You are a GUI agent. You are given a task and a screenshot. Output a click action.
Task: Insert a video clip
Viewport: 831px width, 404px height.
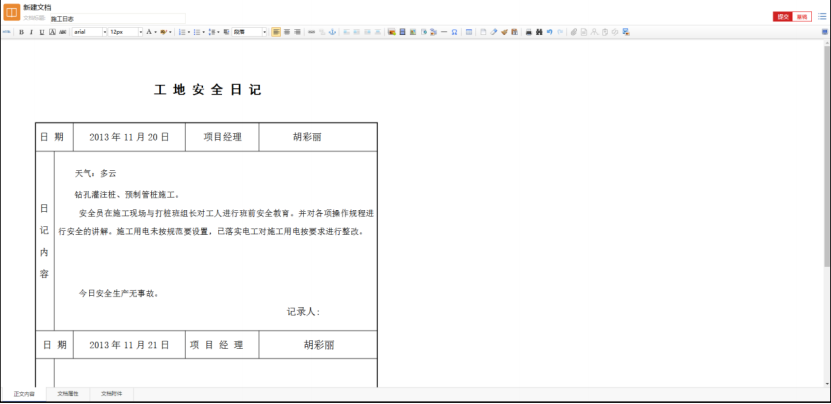click(403, 32)
